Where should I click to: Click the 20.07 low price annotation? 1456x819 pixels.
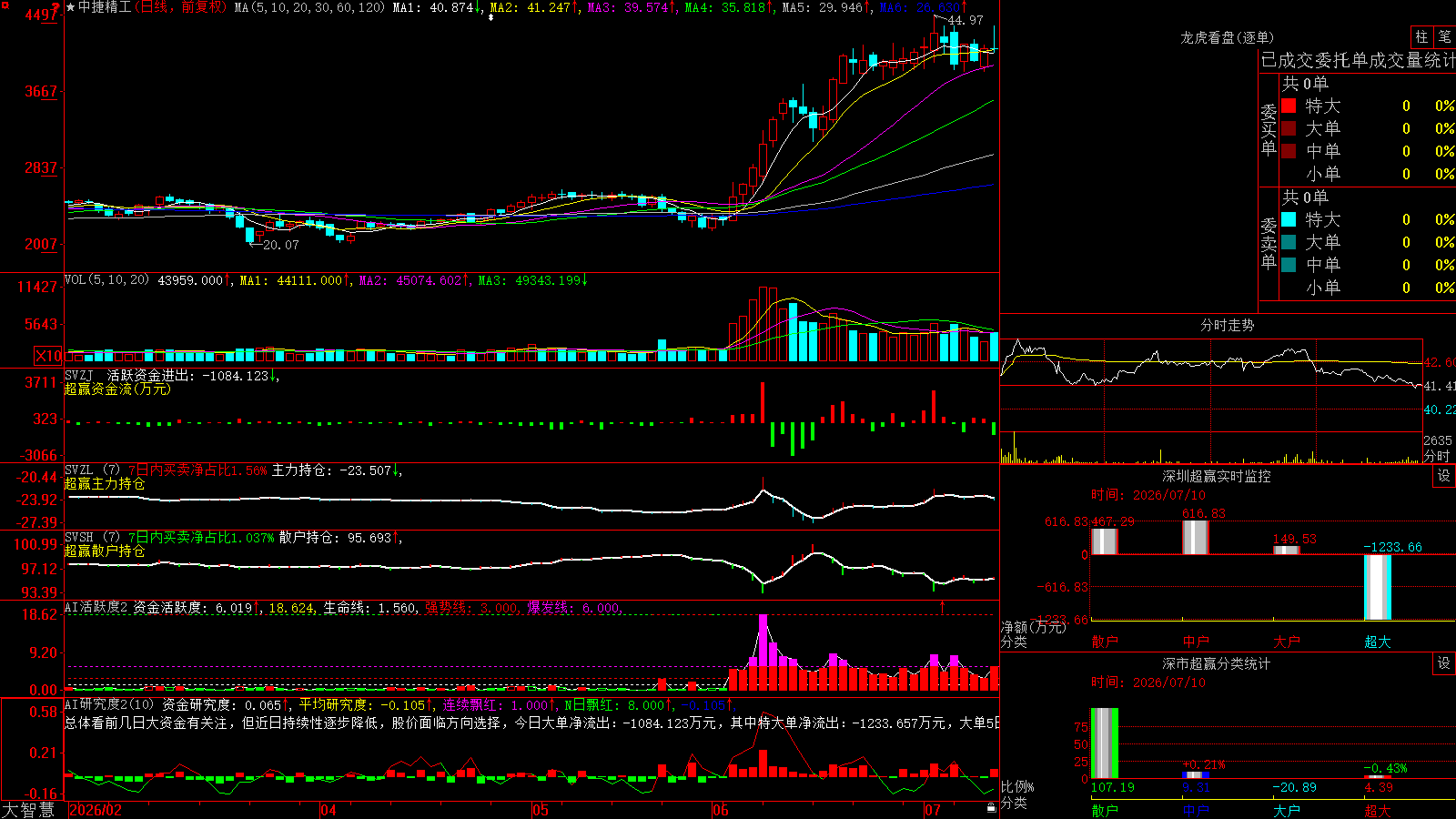pos(281,245)
